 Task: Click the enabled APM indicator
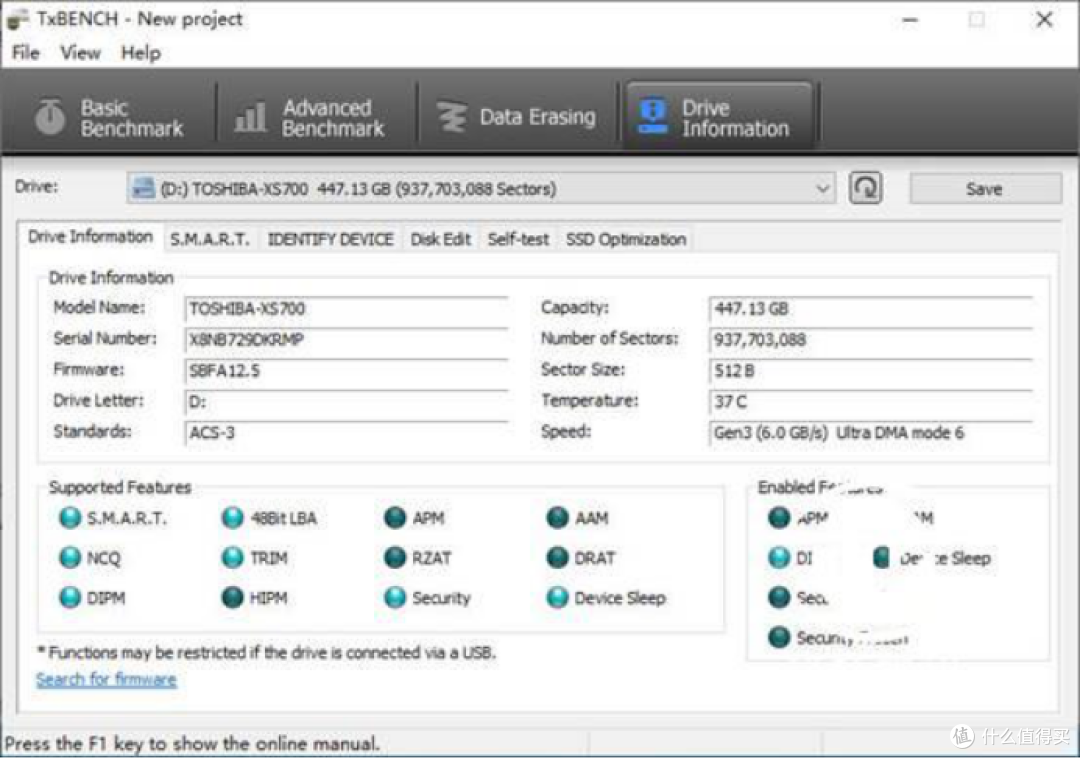coord(779,517)
